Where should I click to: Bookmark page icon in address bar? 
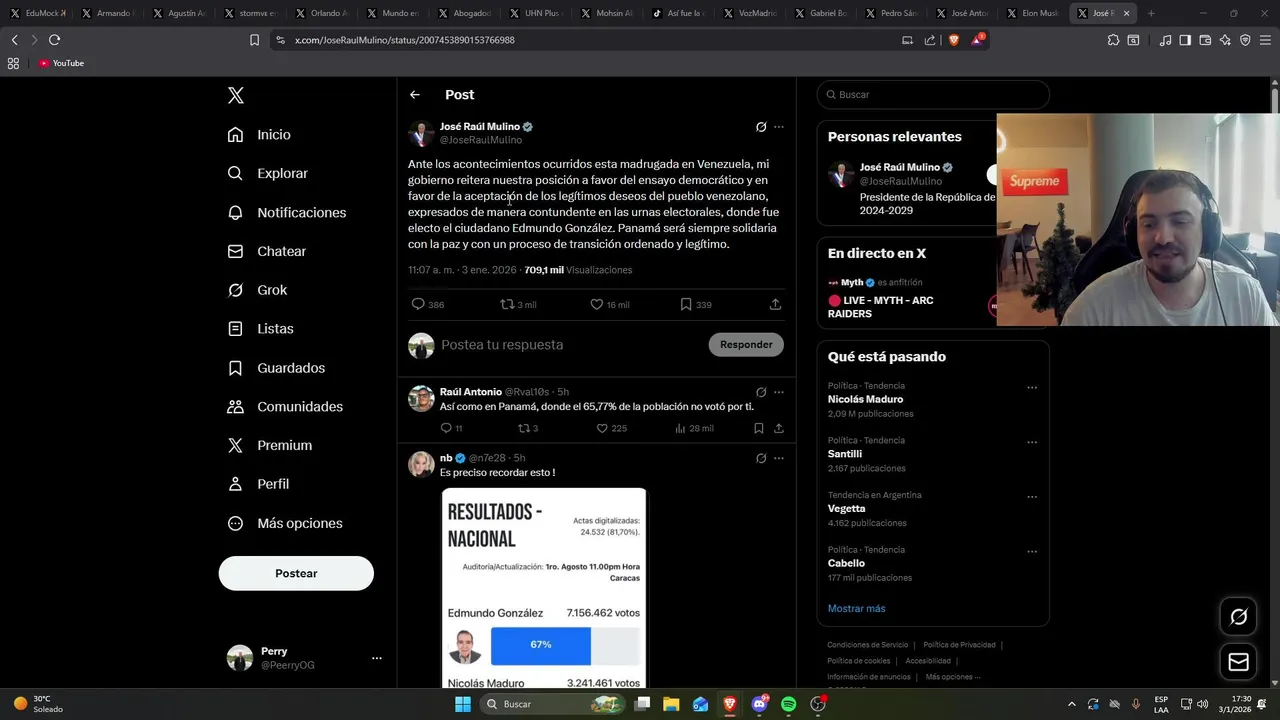pos(254,40)
